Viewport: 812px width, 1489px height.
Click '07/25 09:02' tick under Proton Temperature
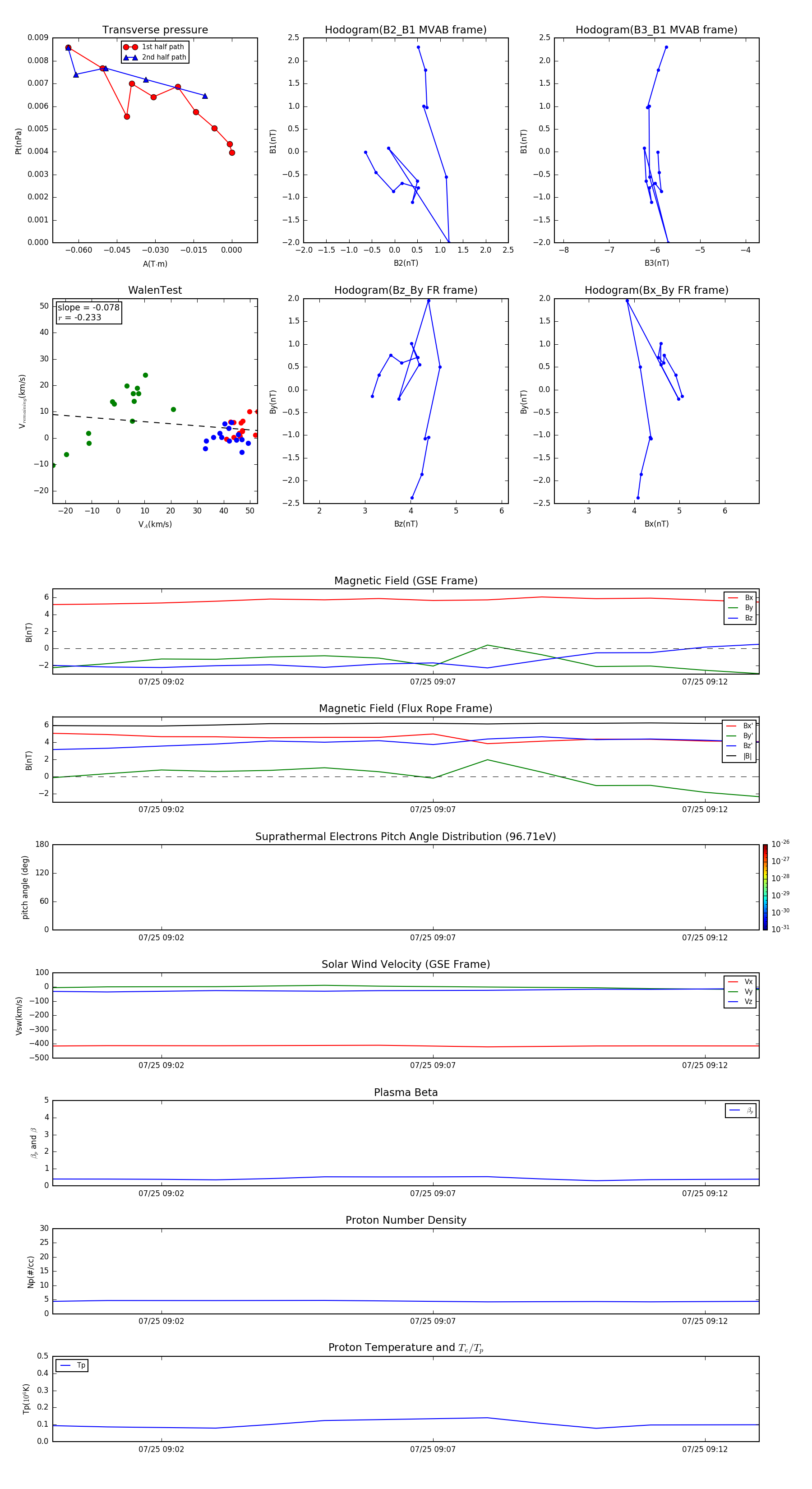(x=161, y=1449)
